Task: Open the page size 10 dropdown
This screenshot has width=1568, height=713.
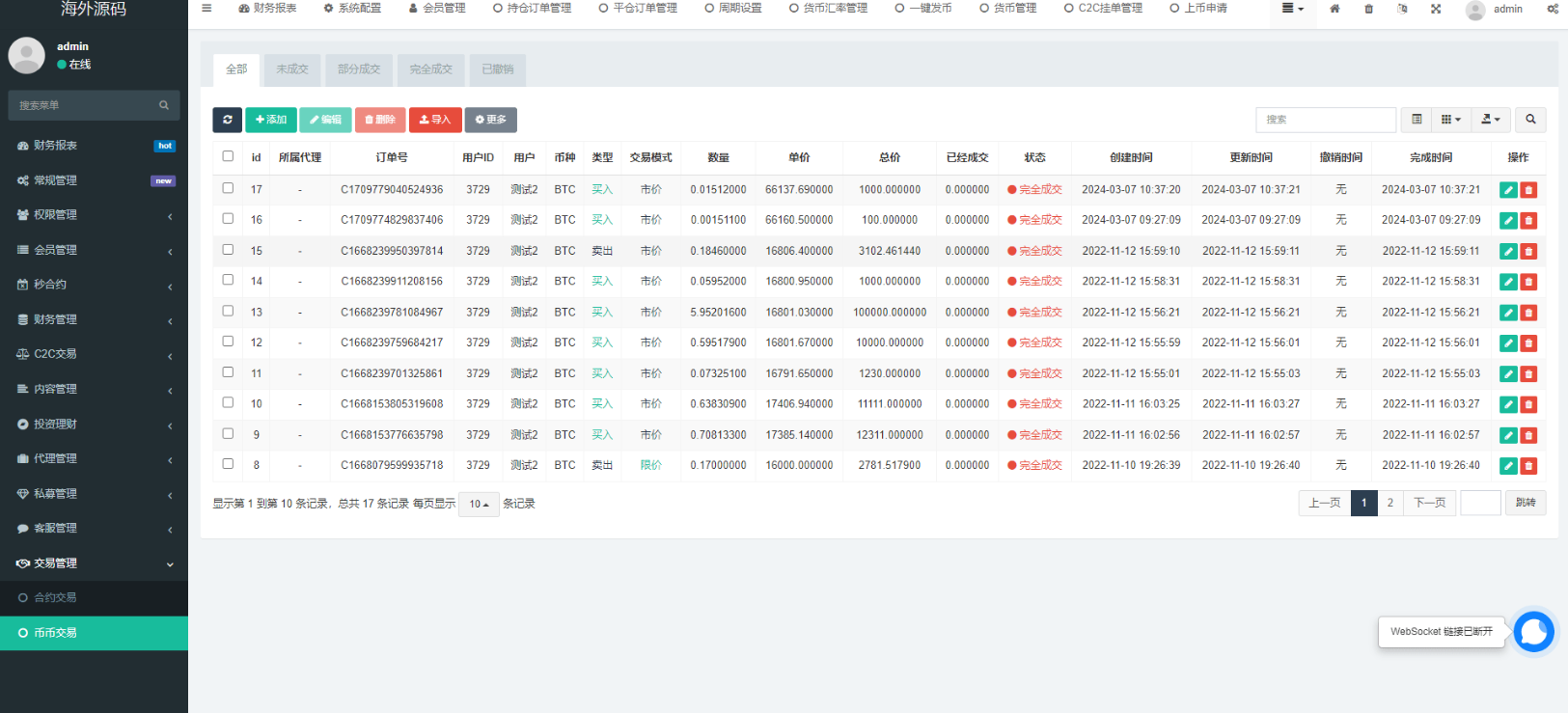Action: [x=479, y=504]
